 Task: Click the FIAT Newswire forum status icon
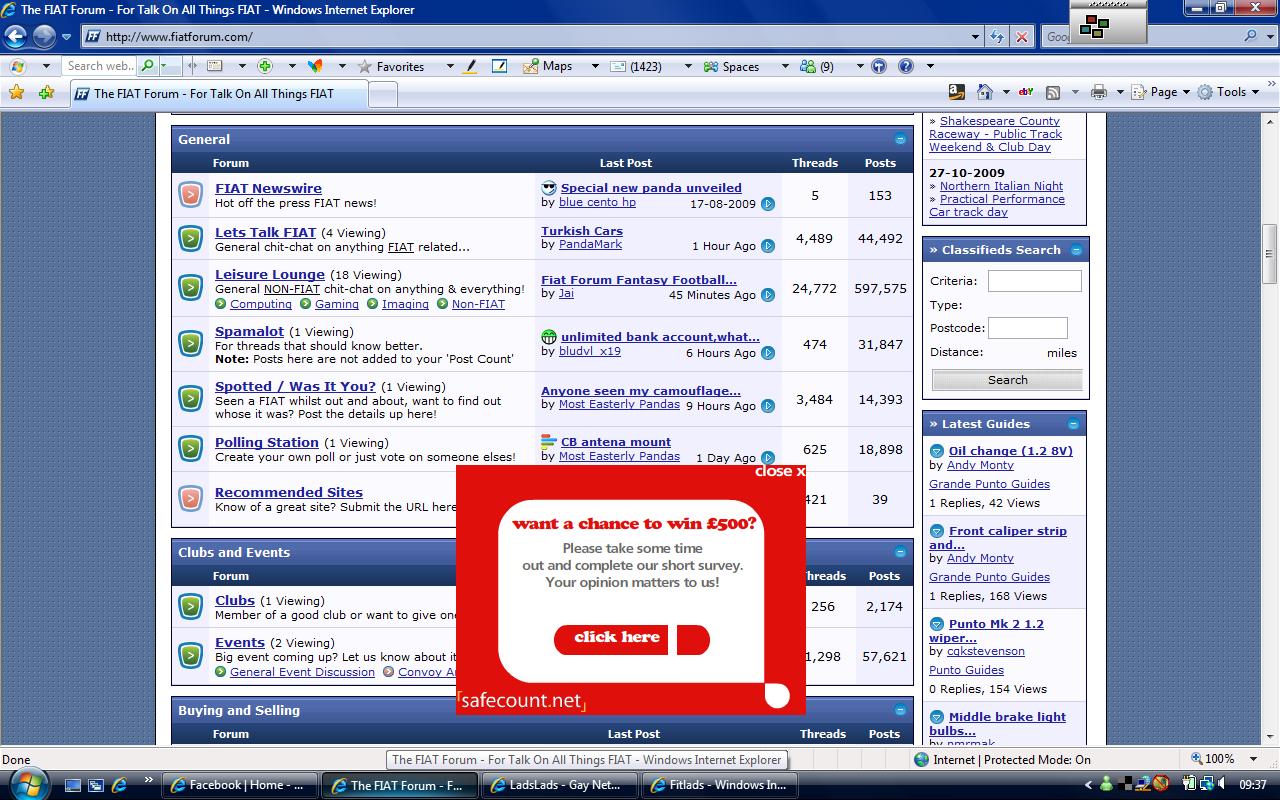click(x=190, y=194)
